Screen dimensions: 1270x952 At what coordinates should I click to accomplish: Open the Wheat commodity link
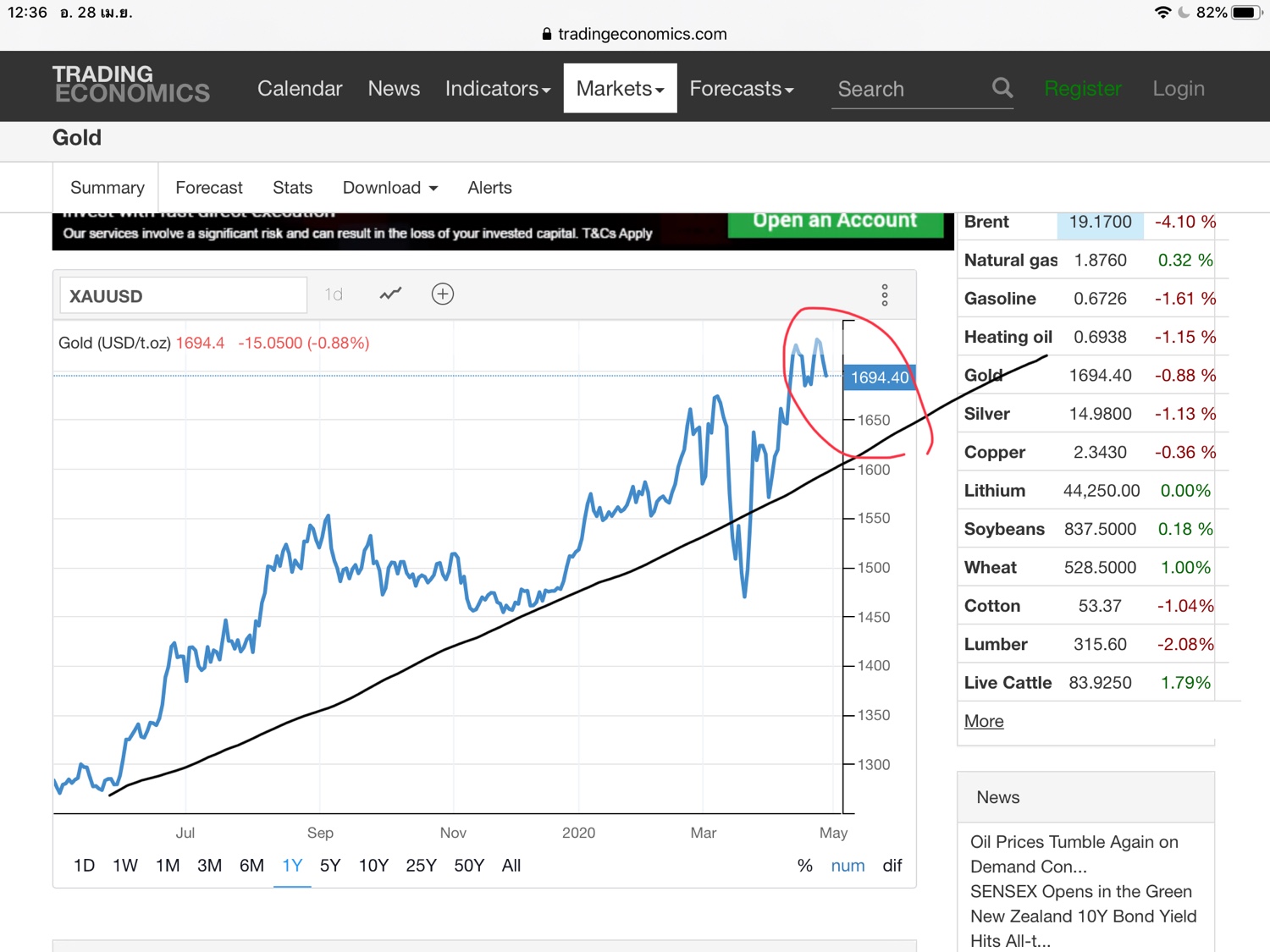(991, 568)
